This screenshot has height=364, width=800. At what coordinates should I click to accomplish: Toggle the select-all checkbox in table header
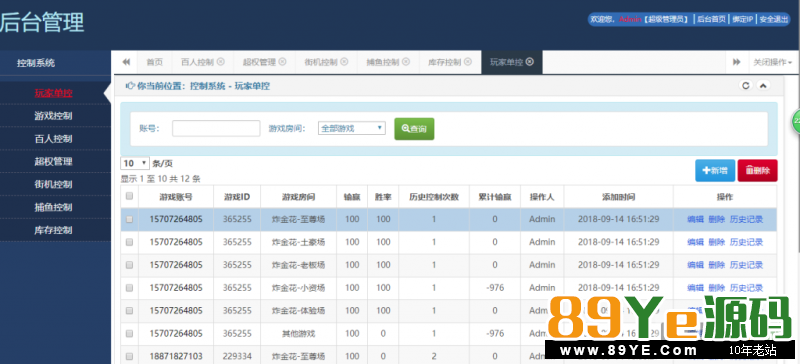coord(129,196)
